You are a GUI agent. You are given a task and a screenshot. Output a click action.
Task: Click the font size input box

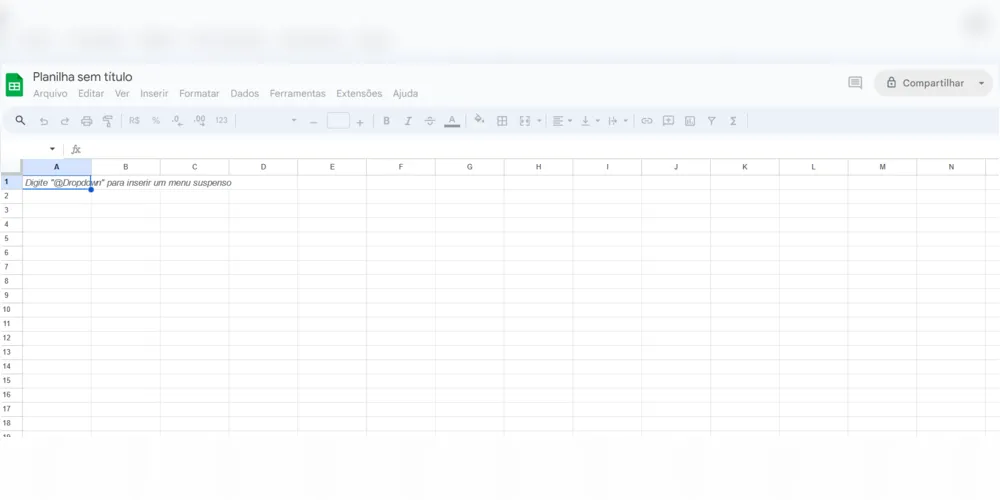pos(338,121)
